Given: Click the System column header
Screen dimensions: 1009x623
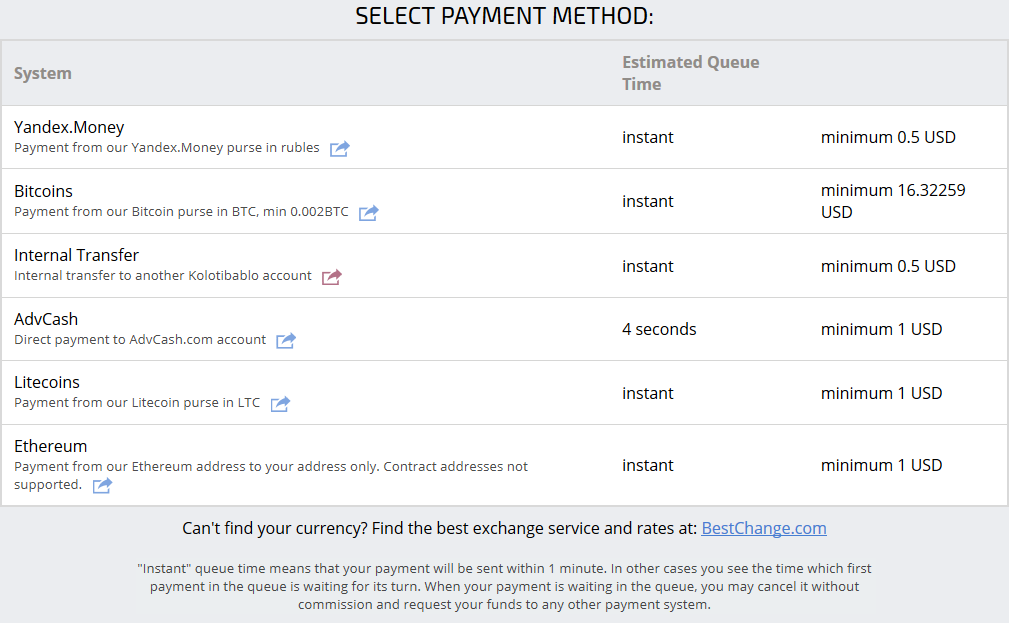Looking at the screenshot, I should tap(42, 73).
